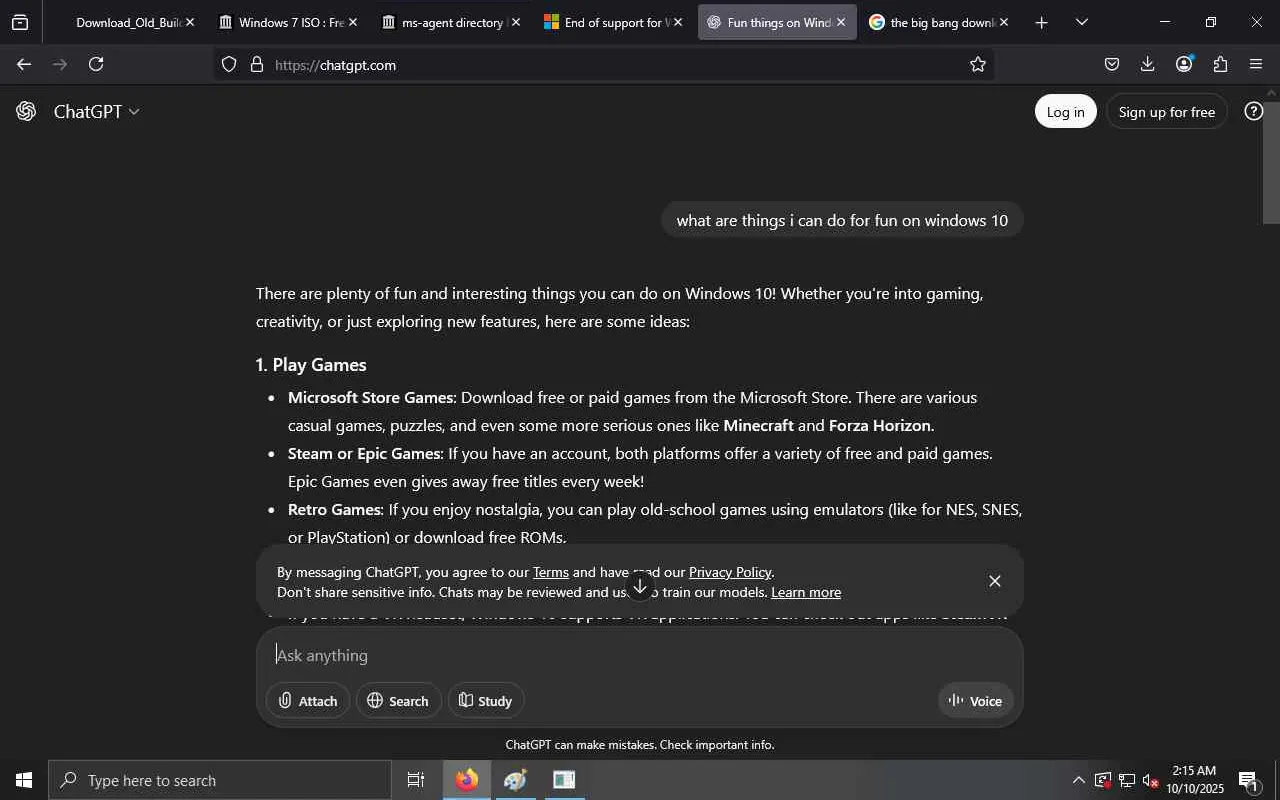Follow the Learn more link
Image resolution: width=1280 pixels, height=800 pixels.
tap(806, 592)
